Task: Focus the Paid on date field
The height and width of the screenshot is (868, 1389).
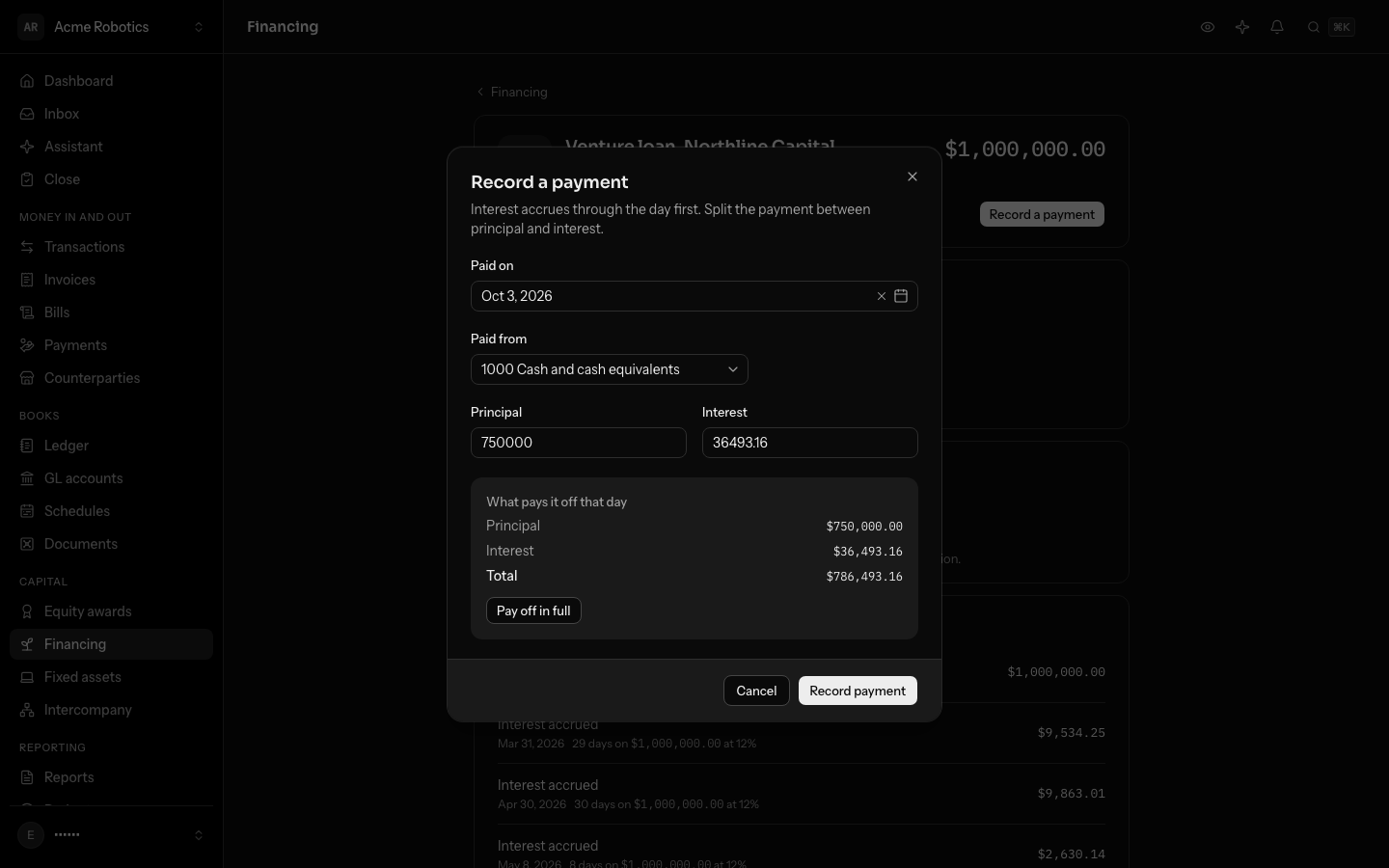Action: click(x=694, y=296)
